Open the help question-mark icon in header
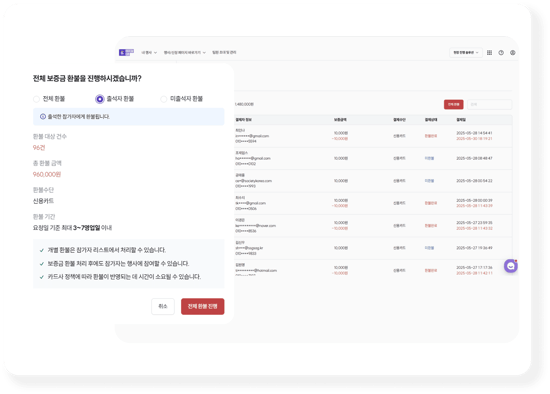This screenshot has width=550, height=394. point(501,53)
